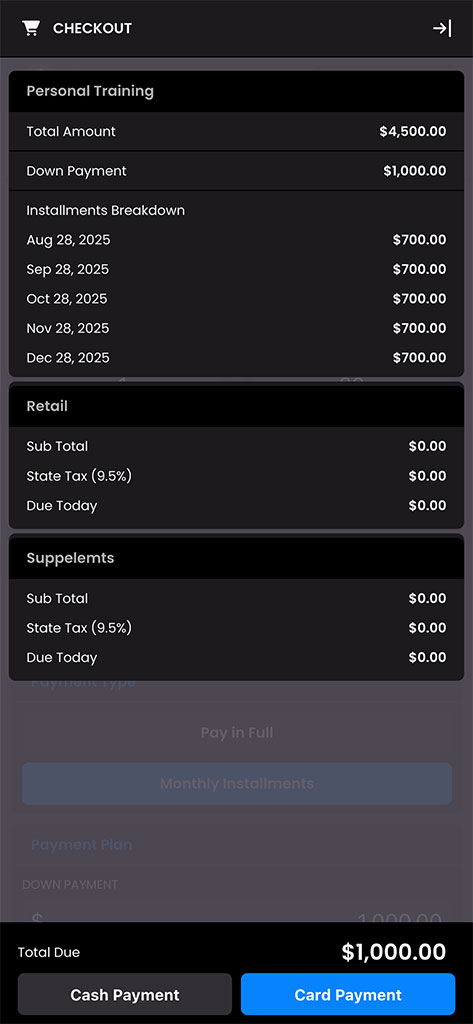This screenshot has height=1024, width=473.
Task: Select the Dec 28, 2025 installment row
Action: click(x=236, y=357)
